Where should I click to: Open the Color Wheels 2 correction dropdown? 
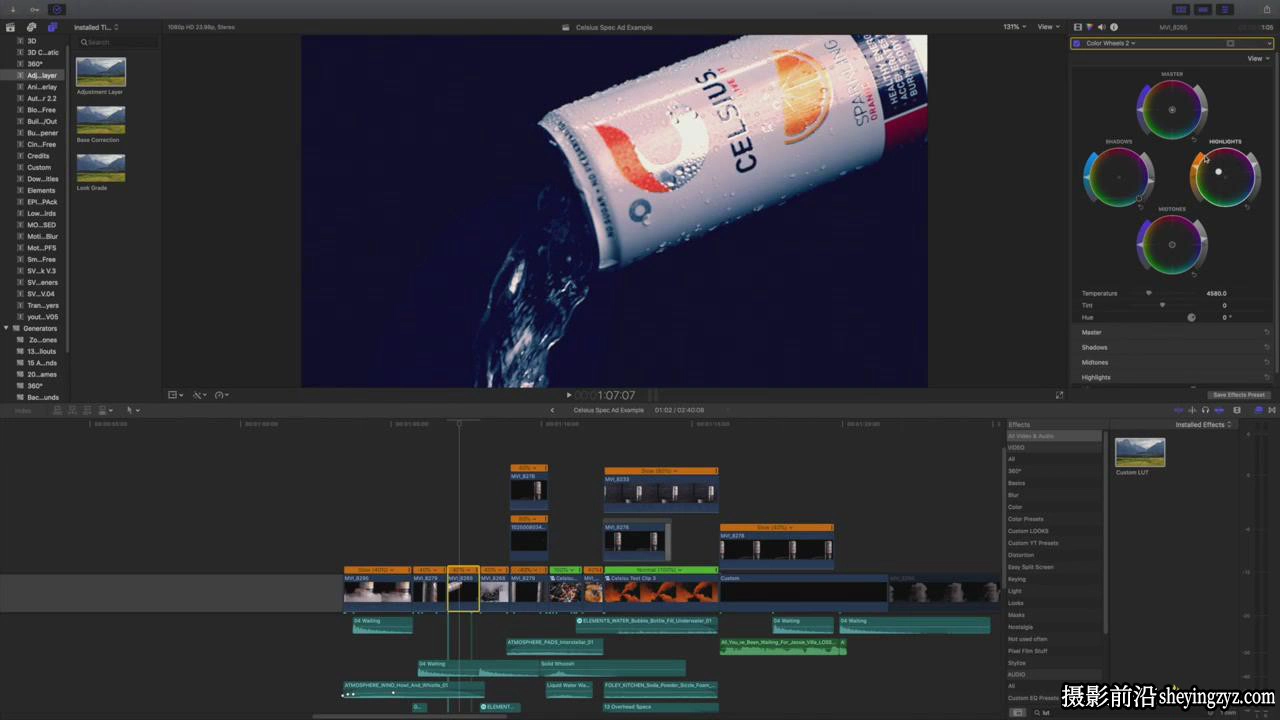(x=1111, y=43)
